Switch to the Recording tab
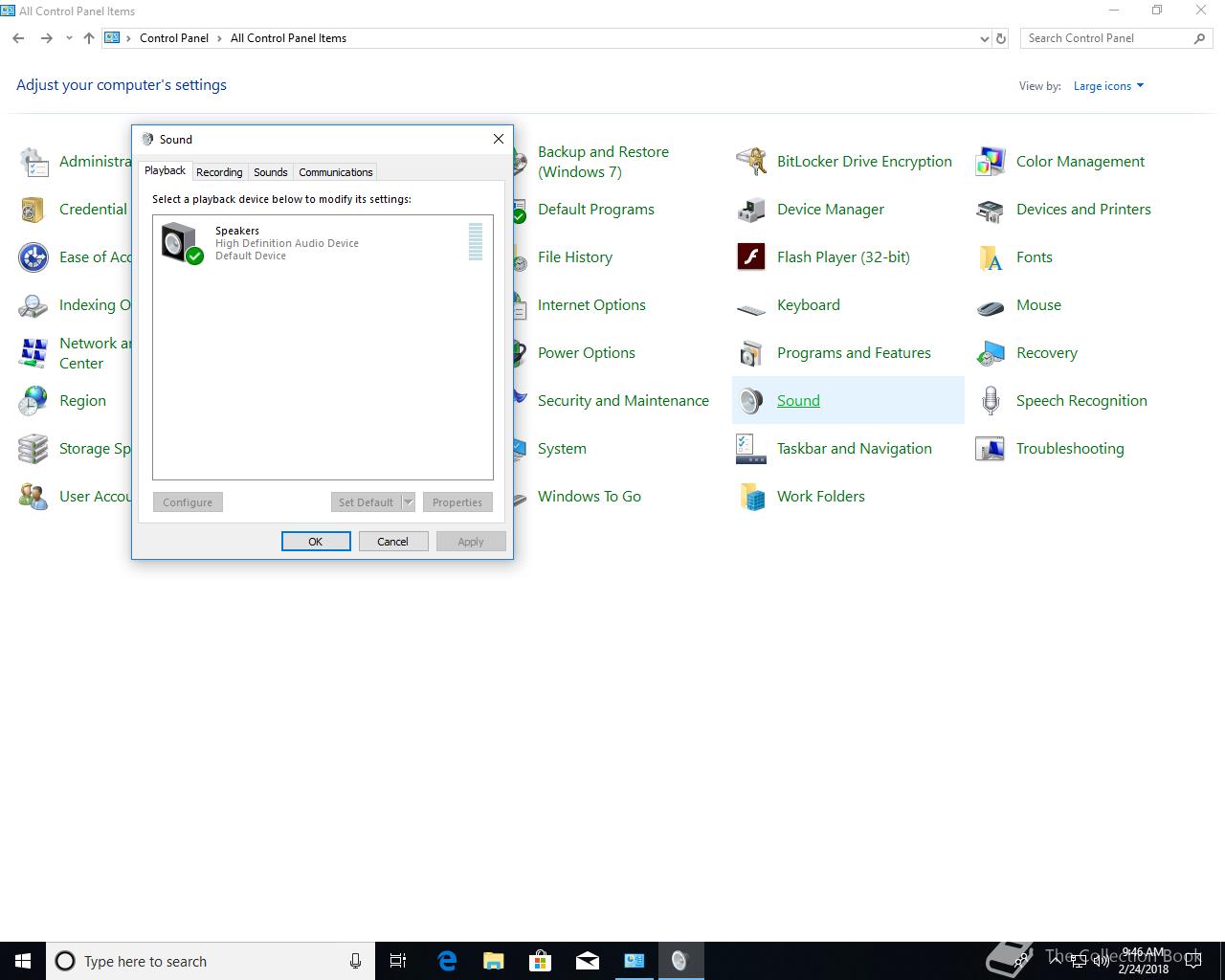Image resolution: width=1225 pixels, height=980 pixels. click(x=219, y=172)
